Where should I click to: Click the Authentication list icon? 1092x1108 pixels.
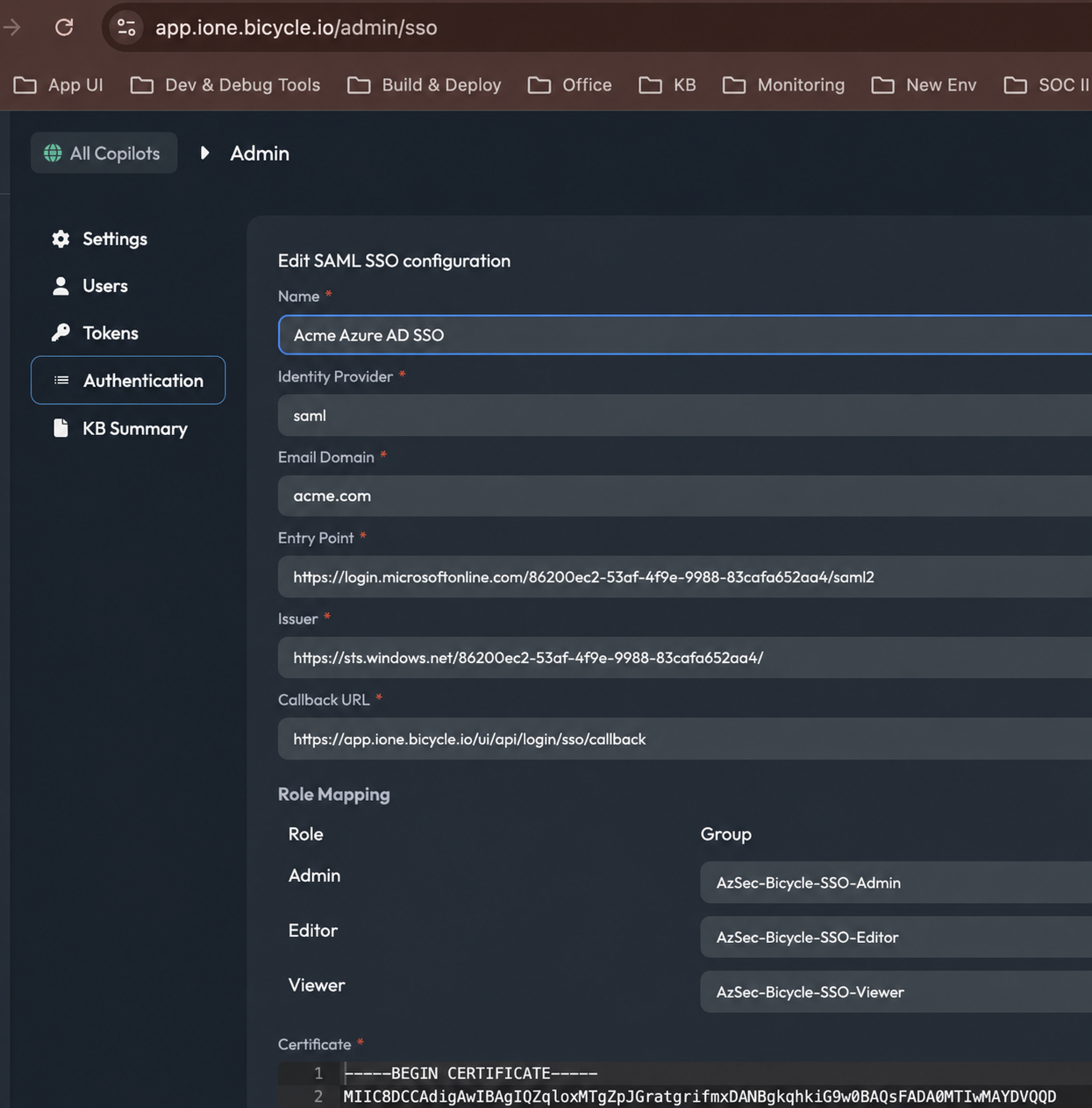61,380
